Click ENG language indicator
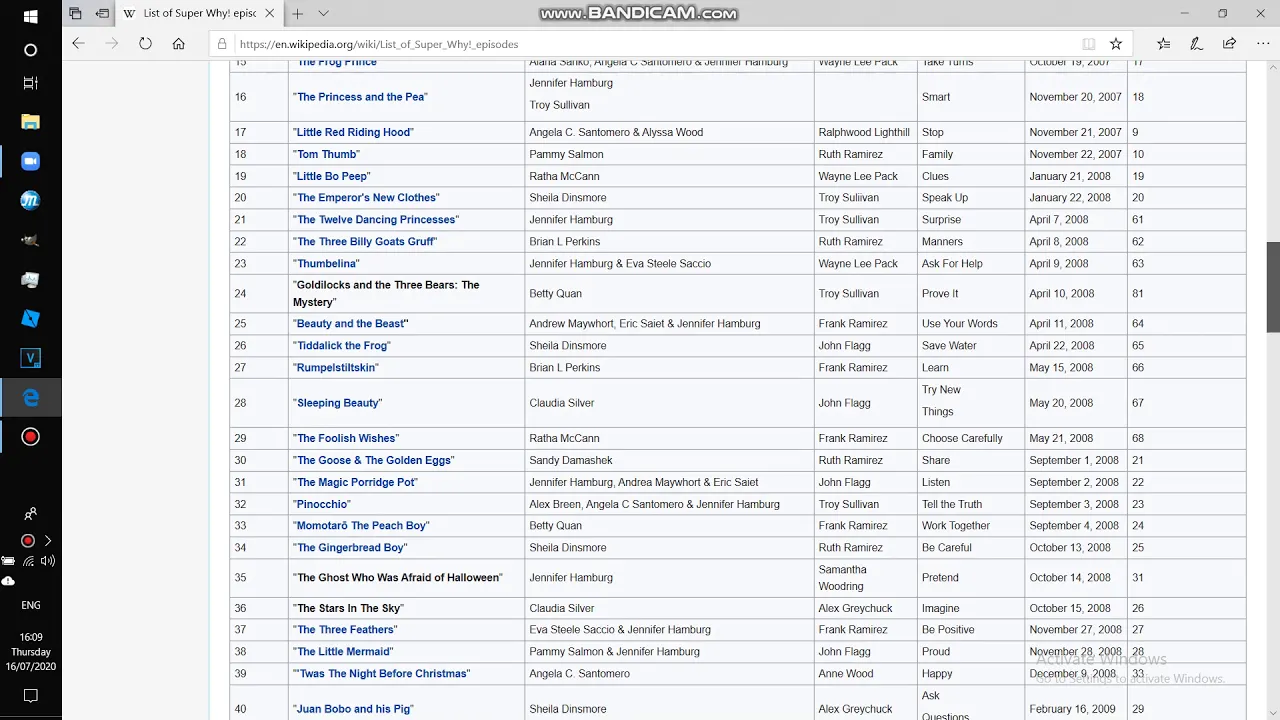The height and width of the screenshot is (720, 1280). point(30,605)
